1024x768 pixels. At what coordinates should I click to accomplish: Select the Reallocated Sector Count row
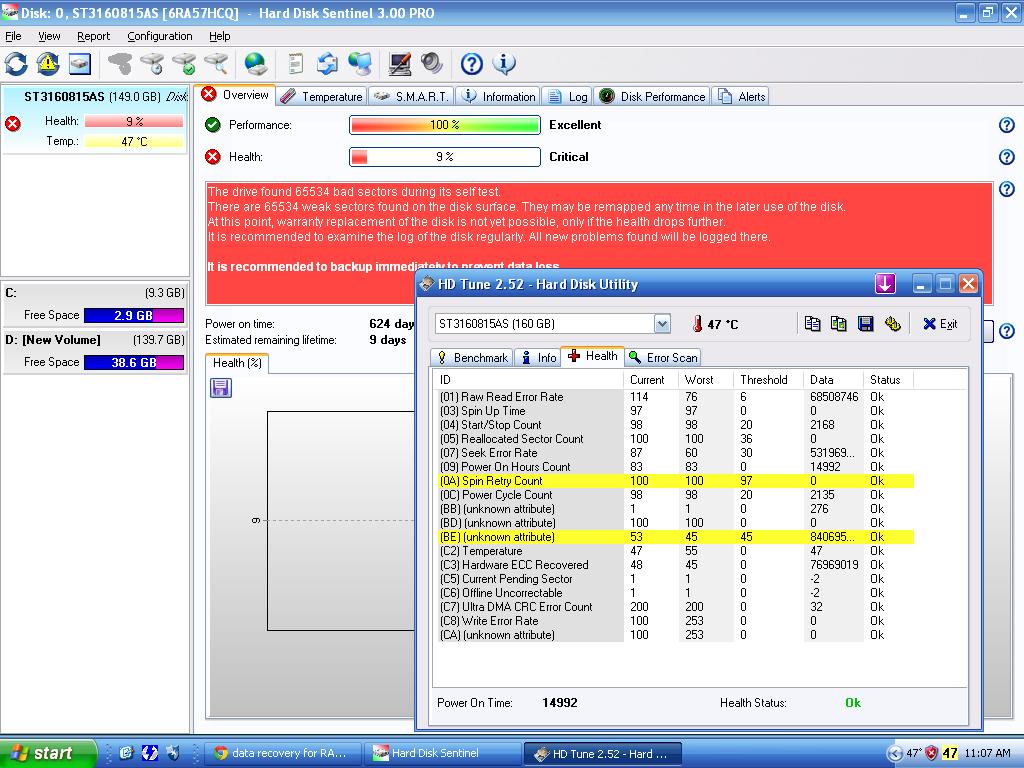(675, 439)
